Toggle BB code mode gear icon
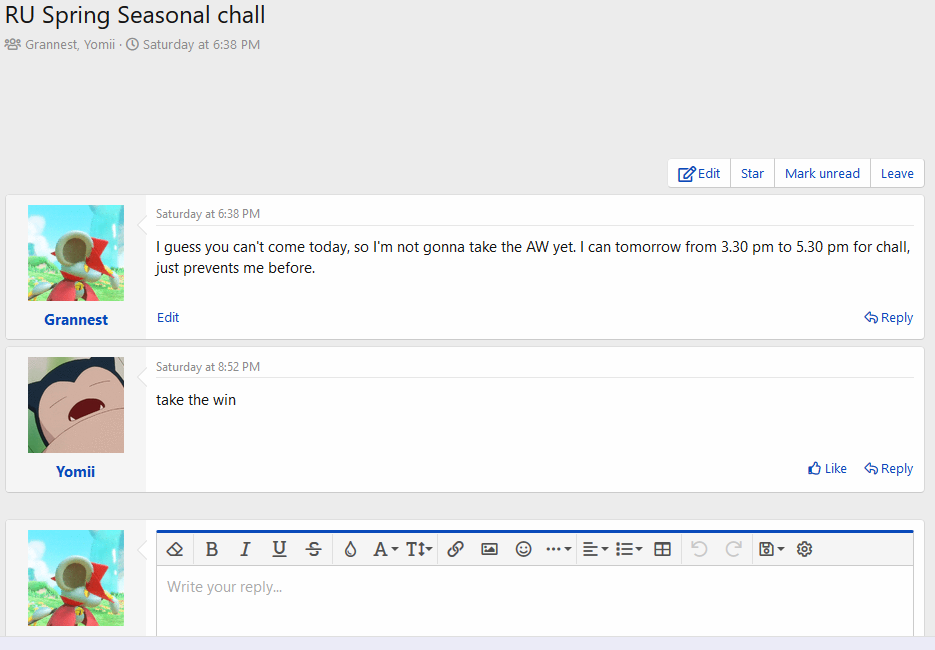This screenshot has width=935, height=650. click(804, 549)
